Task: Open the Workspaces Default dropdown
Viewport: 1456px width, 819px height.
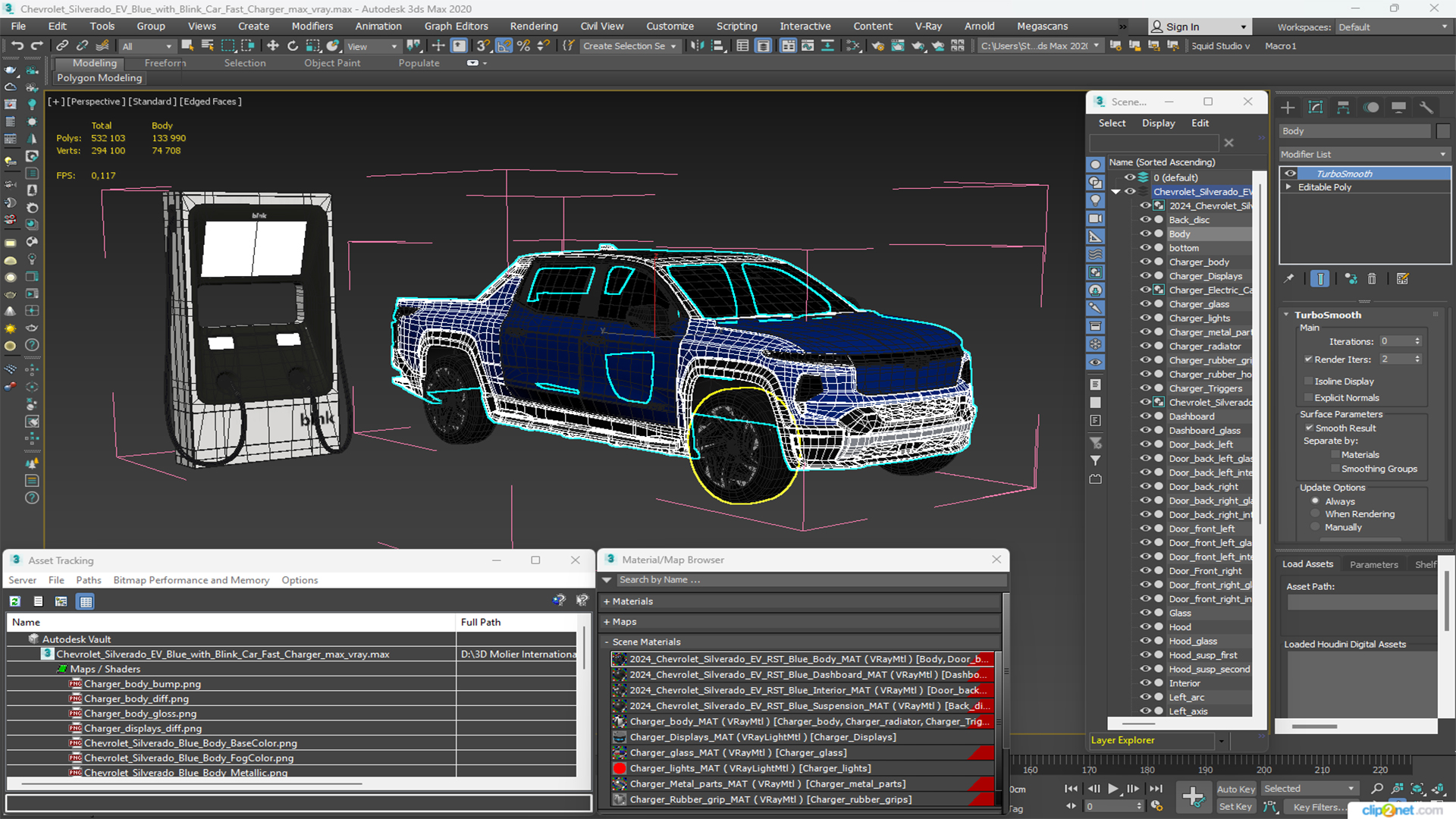Action: click(1392, 27)
